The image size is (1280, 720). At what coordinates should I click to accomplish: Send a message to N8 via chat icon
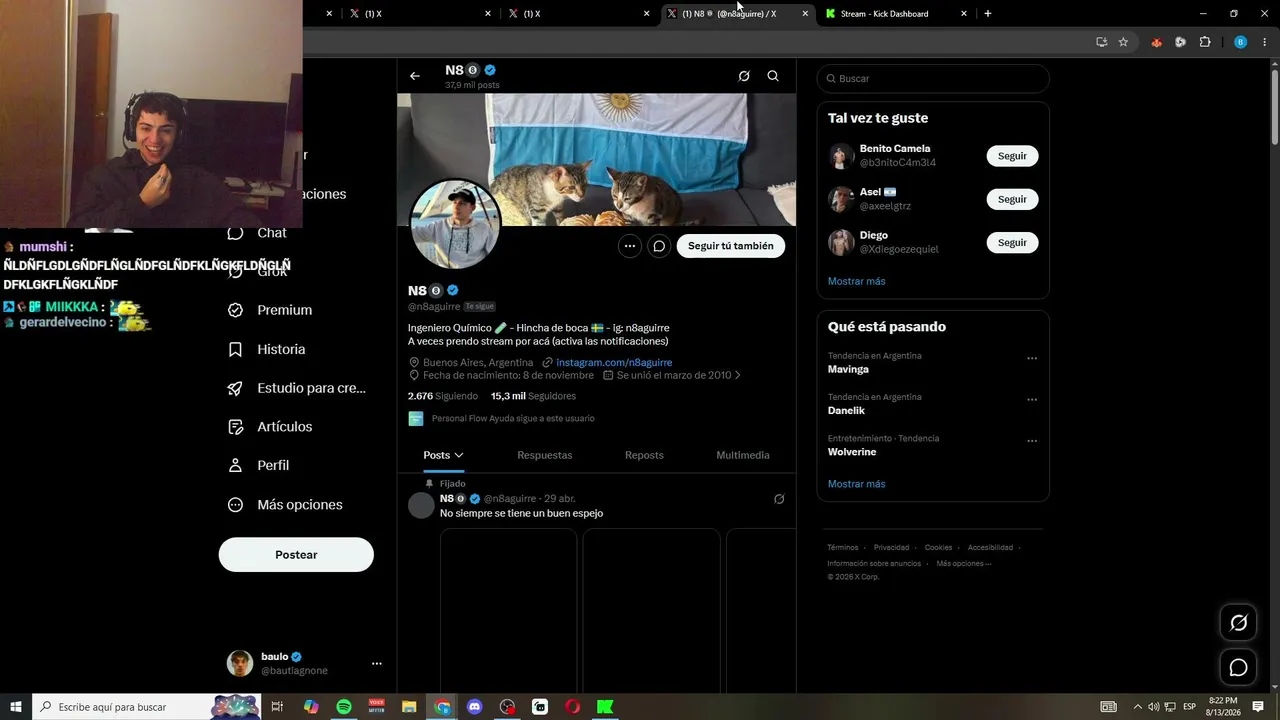click(x=659, y=246)
